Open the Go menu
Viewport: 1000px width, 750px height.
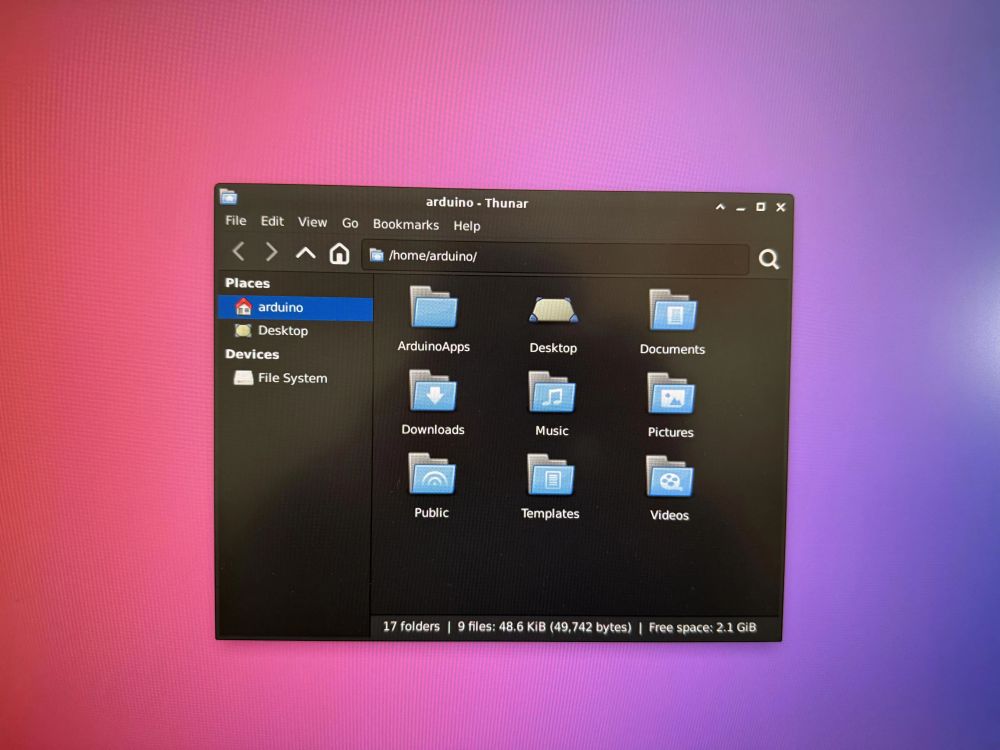pyautogui.click(x=350, y=223)
